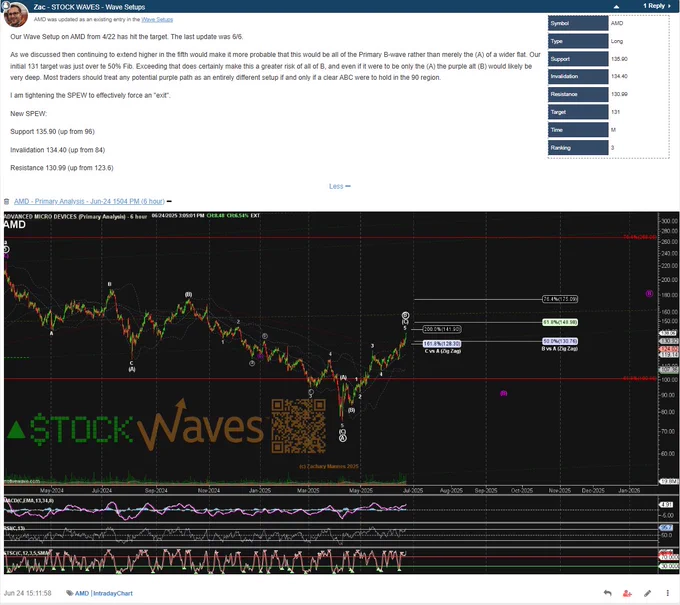
Task: Open Zac's profile avatar picture
Action: click(16, 14)
